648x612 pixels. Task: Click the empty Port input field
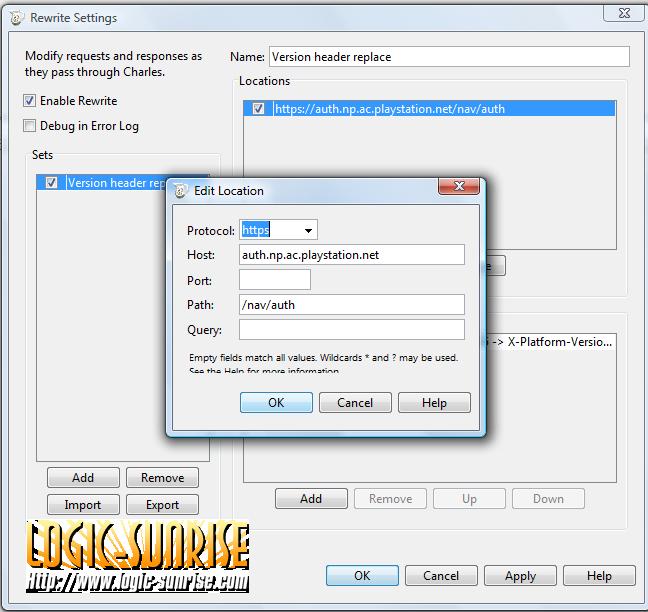click(275, 280)
